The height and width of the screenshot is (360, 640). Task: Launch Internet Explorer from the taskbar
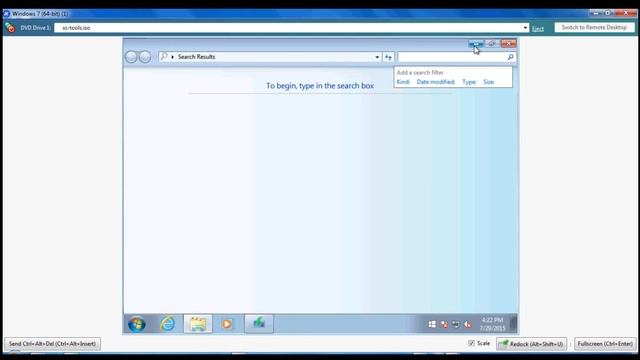click(167, 324)
